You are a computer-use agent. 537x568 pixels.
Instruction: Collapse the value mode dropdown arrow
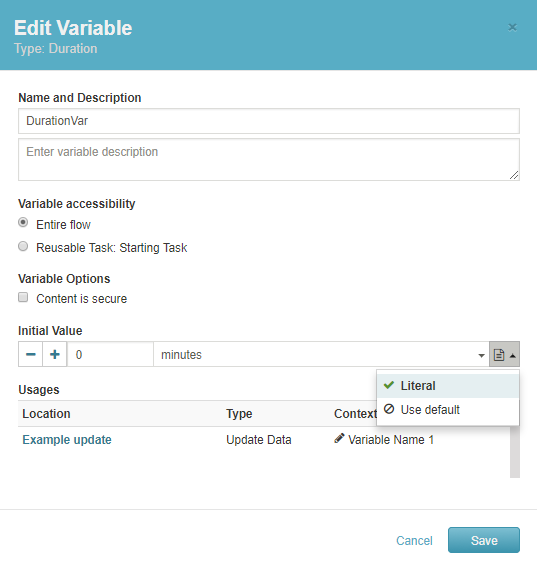(513, 356)
